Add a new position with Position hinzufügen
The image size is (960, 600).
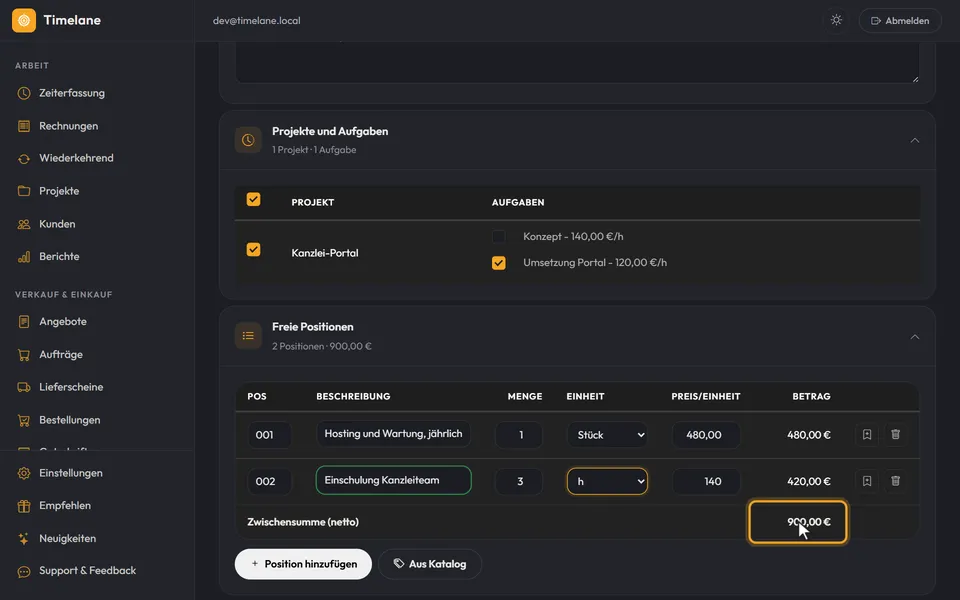point(303,564)
